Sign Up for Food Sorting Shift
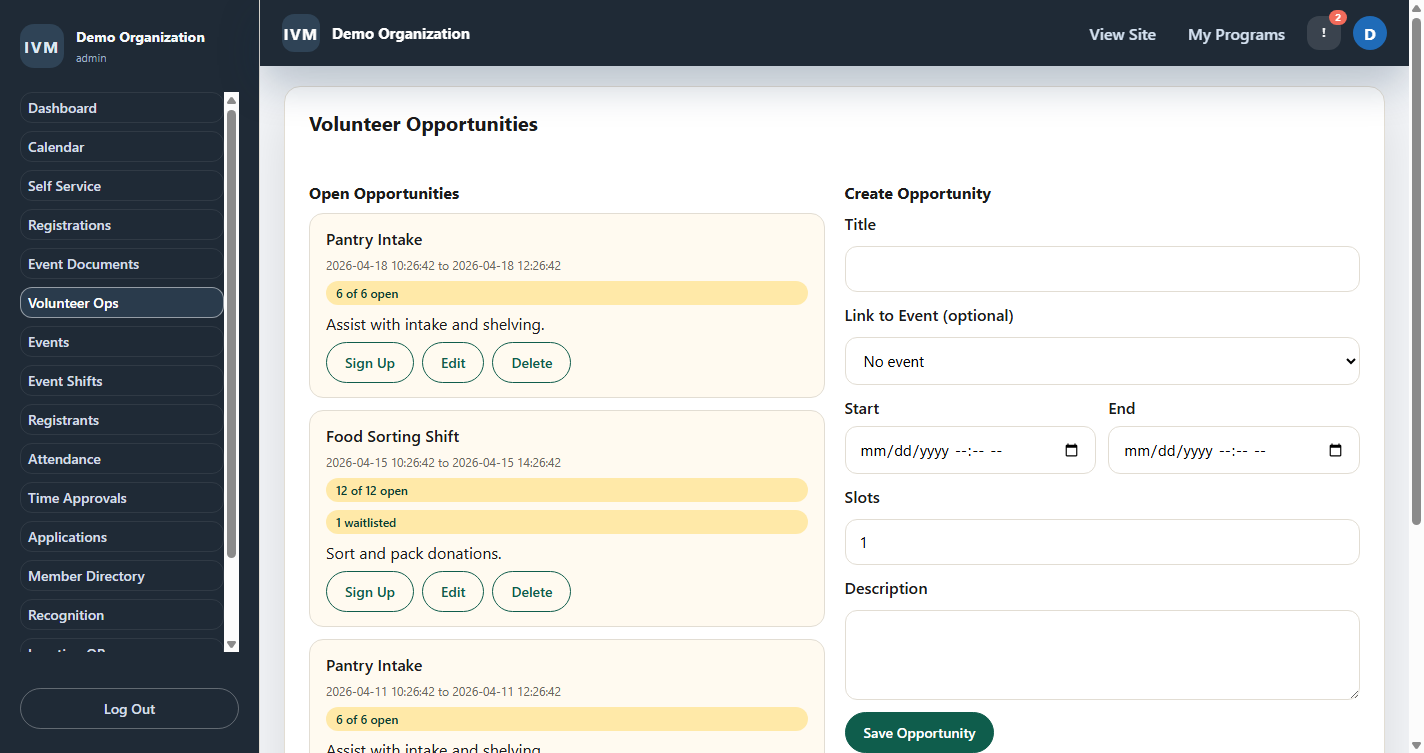Image resolution: width=1424 pixels, height=753 pixels. click(369, 592)
